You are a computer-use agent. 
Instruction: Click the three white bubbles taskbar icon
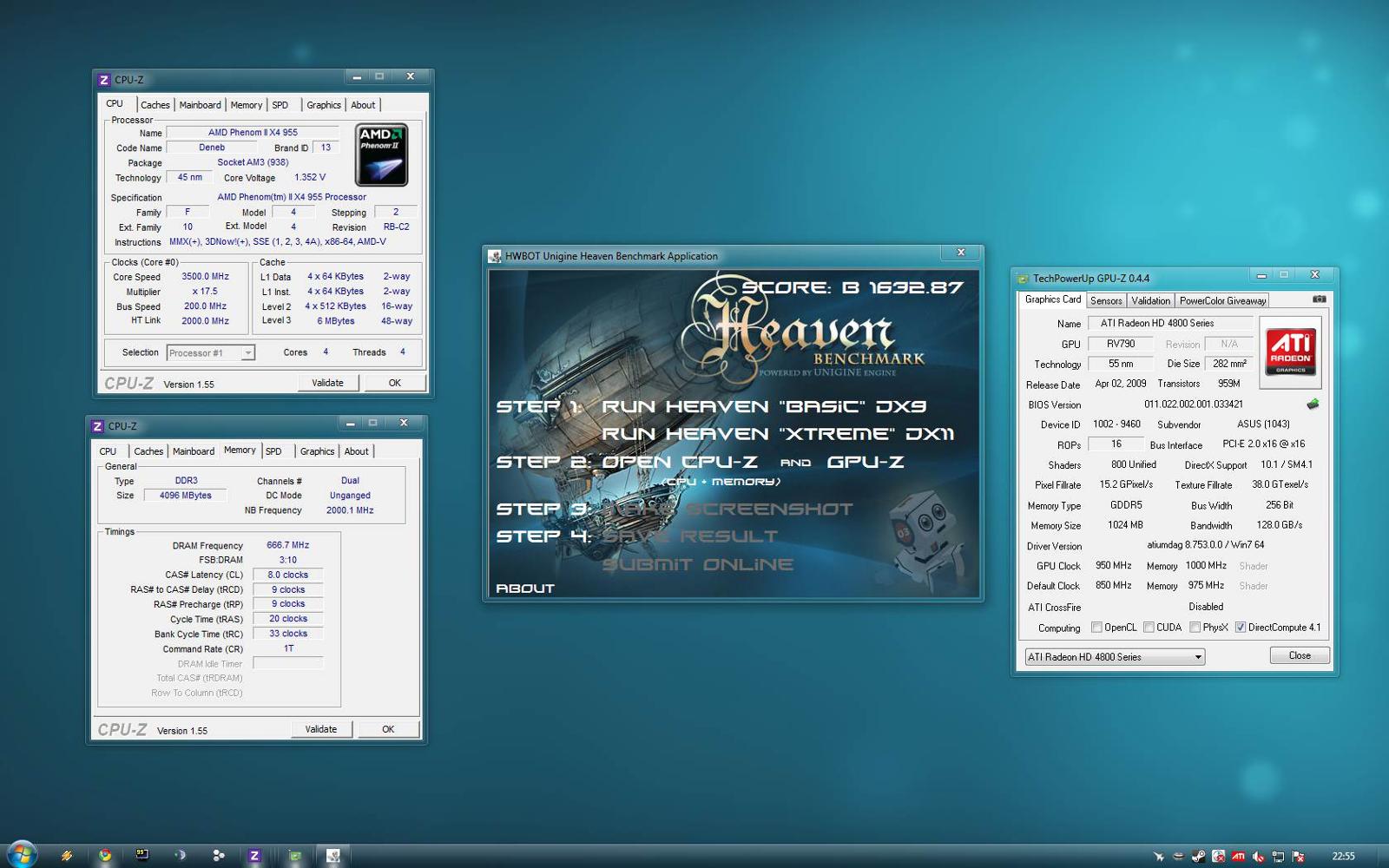[x=218, y=855]
